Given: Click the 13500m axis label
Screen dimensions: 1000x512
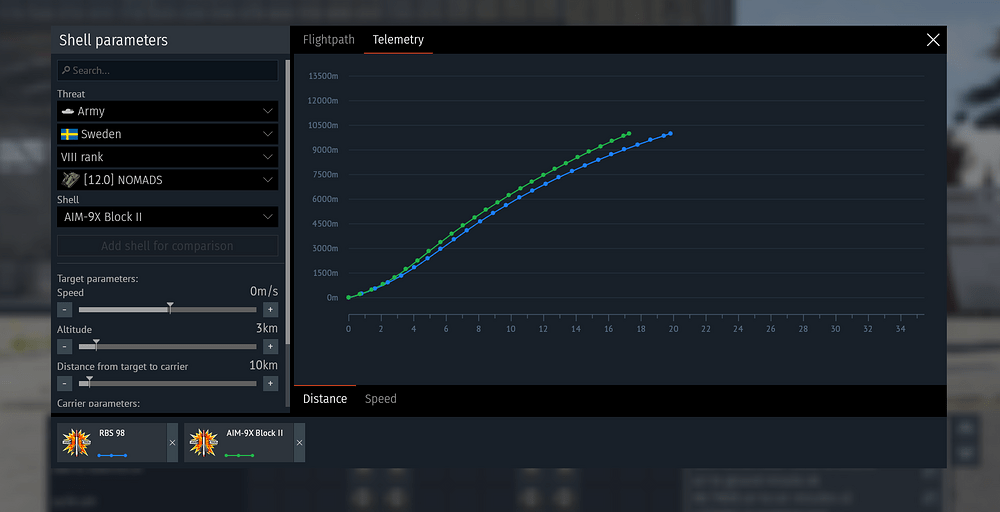Looking at the screenshot, I should click(323, 76).
